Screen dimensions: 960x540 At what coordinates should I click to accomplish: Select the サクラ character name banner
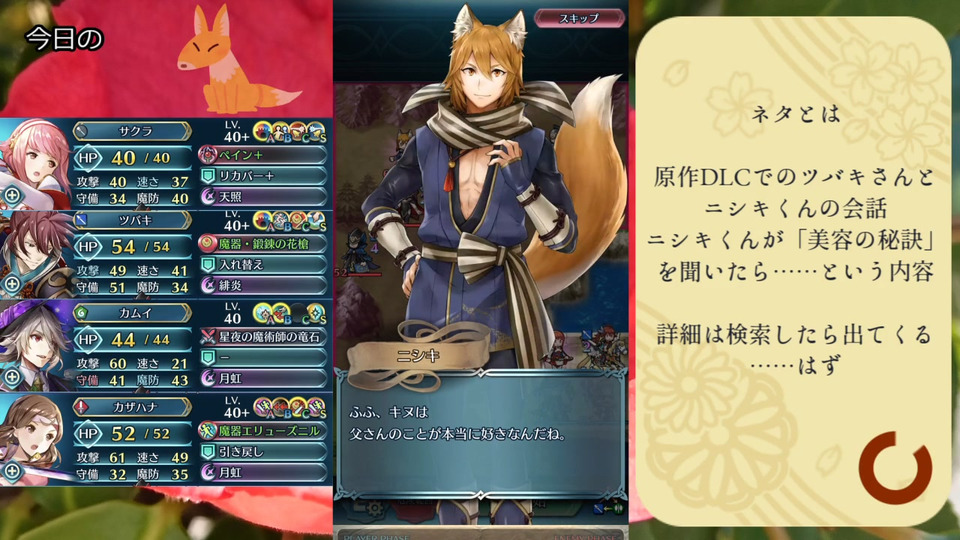(132, 131)
